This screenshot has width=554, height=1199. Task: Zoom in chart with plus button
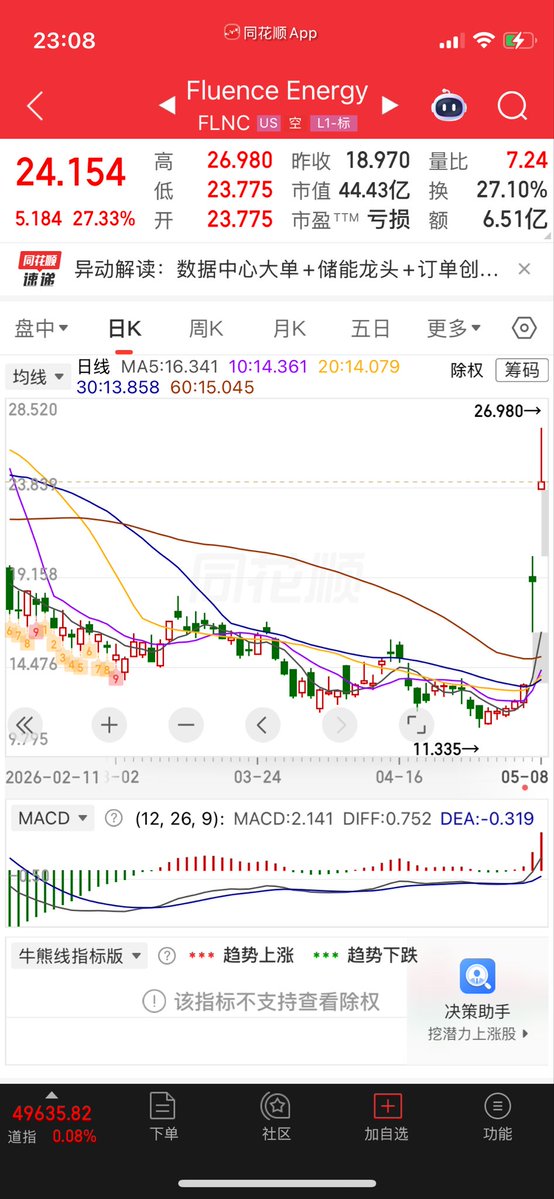pyautogui.click(x=109, y=724)
